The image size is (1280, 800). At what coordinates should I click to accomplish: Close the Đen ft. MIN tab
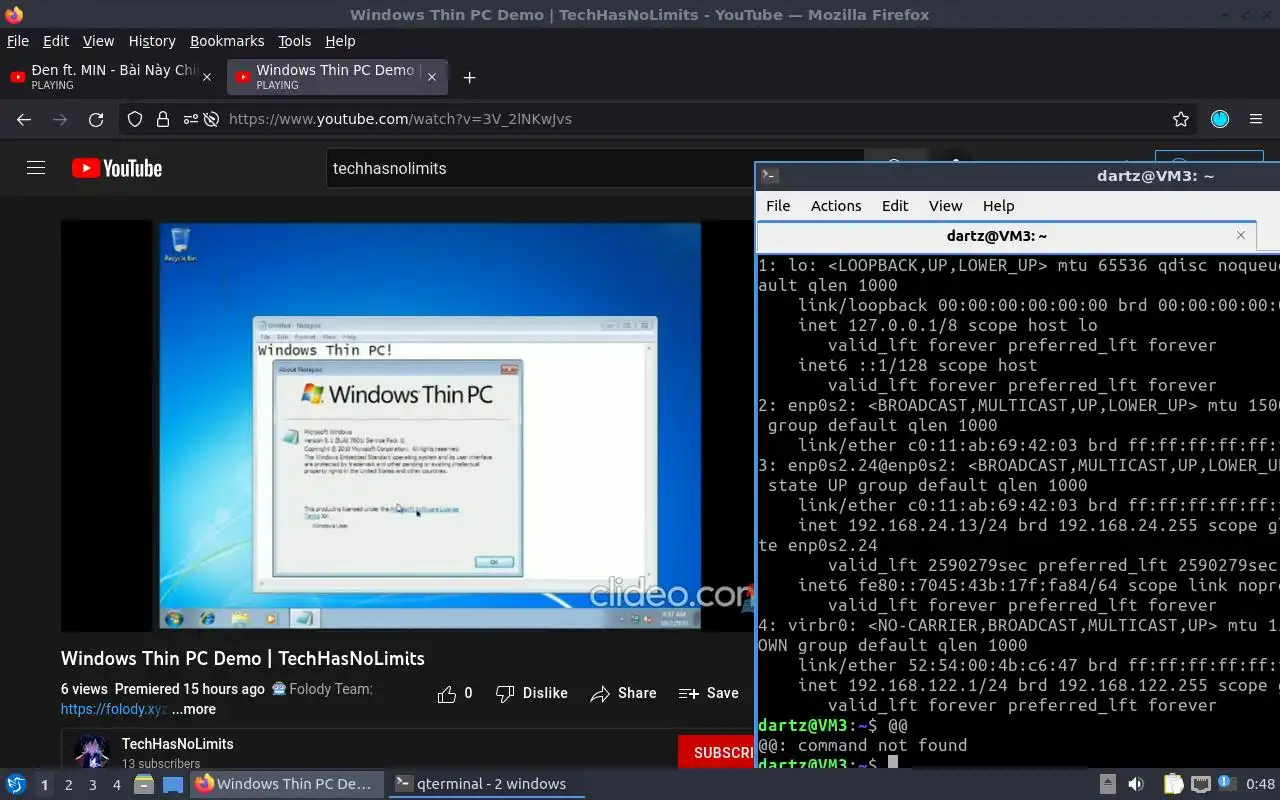tap(207, 77)
